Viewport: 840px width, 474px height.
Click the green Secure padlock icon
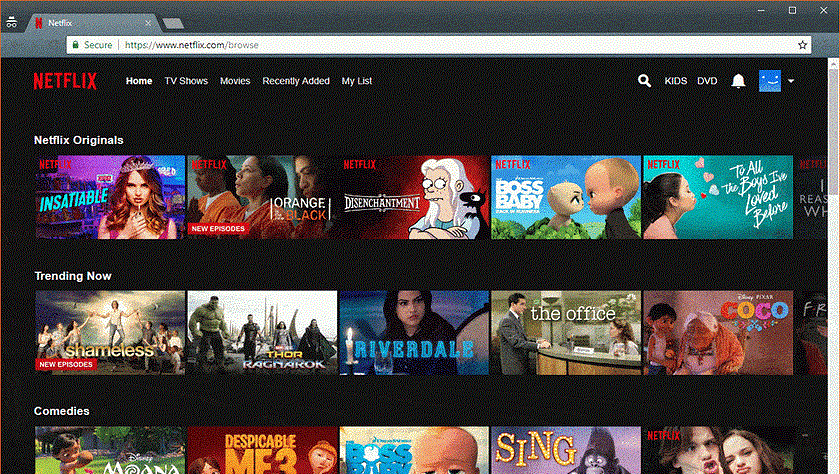tap(76, 45)
